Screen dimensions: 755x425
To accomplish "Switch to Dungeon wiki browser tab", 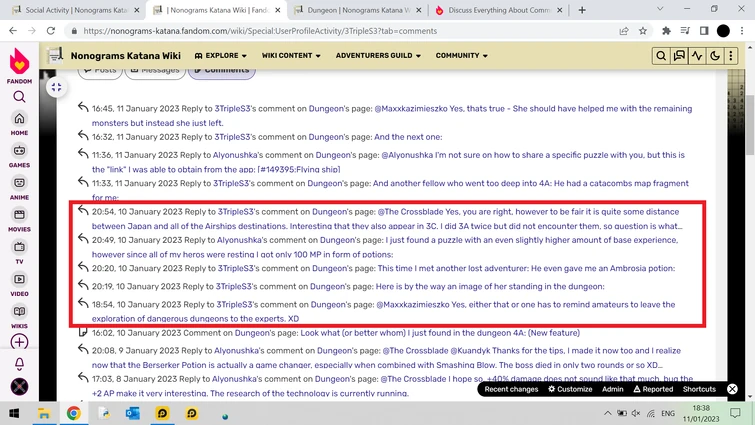I will 358,10.
